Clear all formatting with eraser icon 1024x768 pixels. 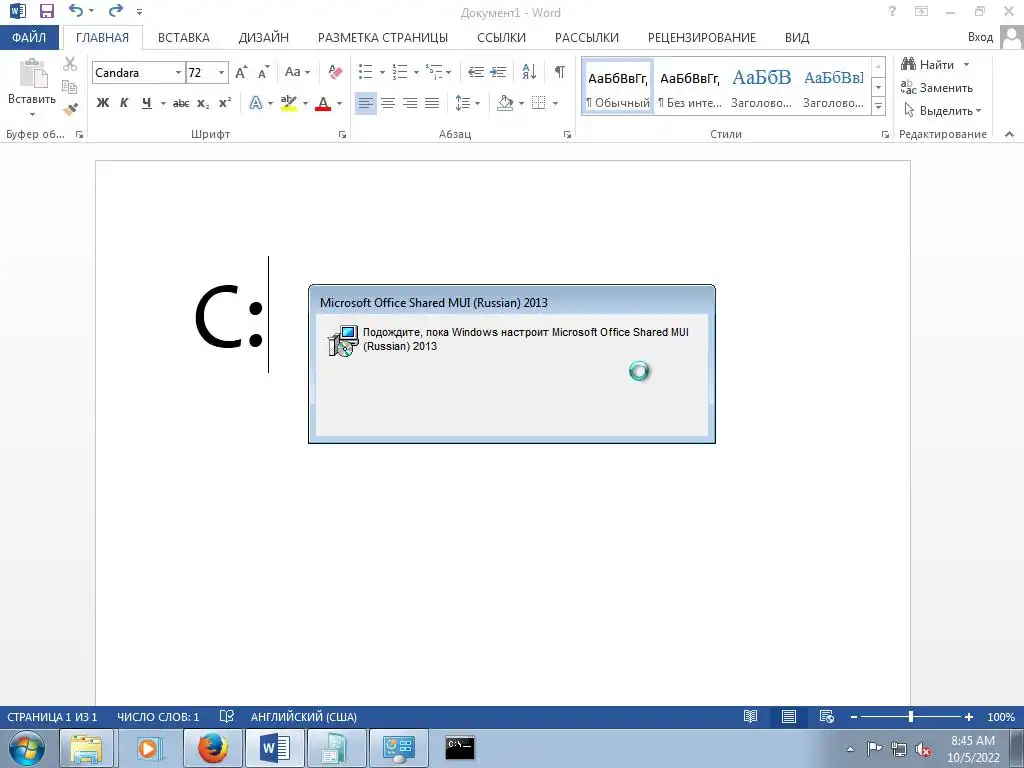(336, 72)
